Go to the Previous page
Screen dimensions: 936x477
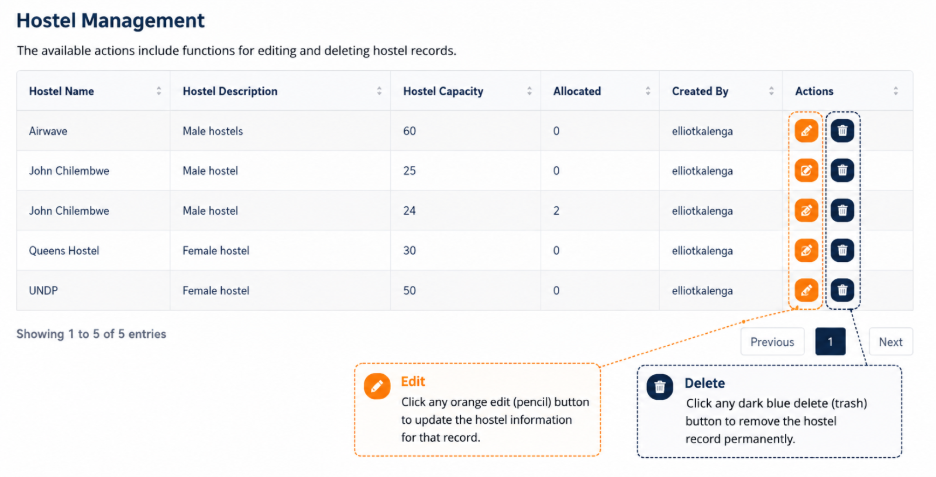coord(772,342)
